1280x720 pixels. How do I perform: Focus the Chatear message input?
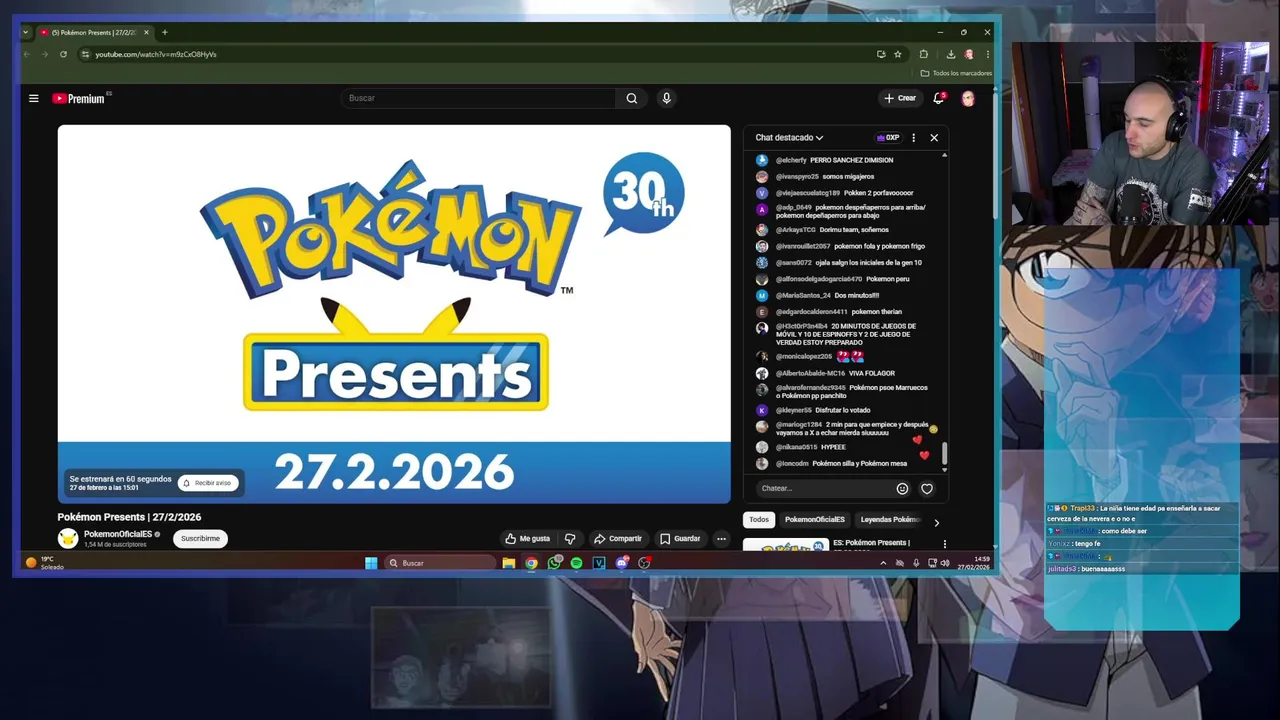[x=824, y=488]
